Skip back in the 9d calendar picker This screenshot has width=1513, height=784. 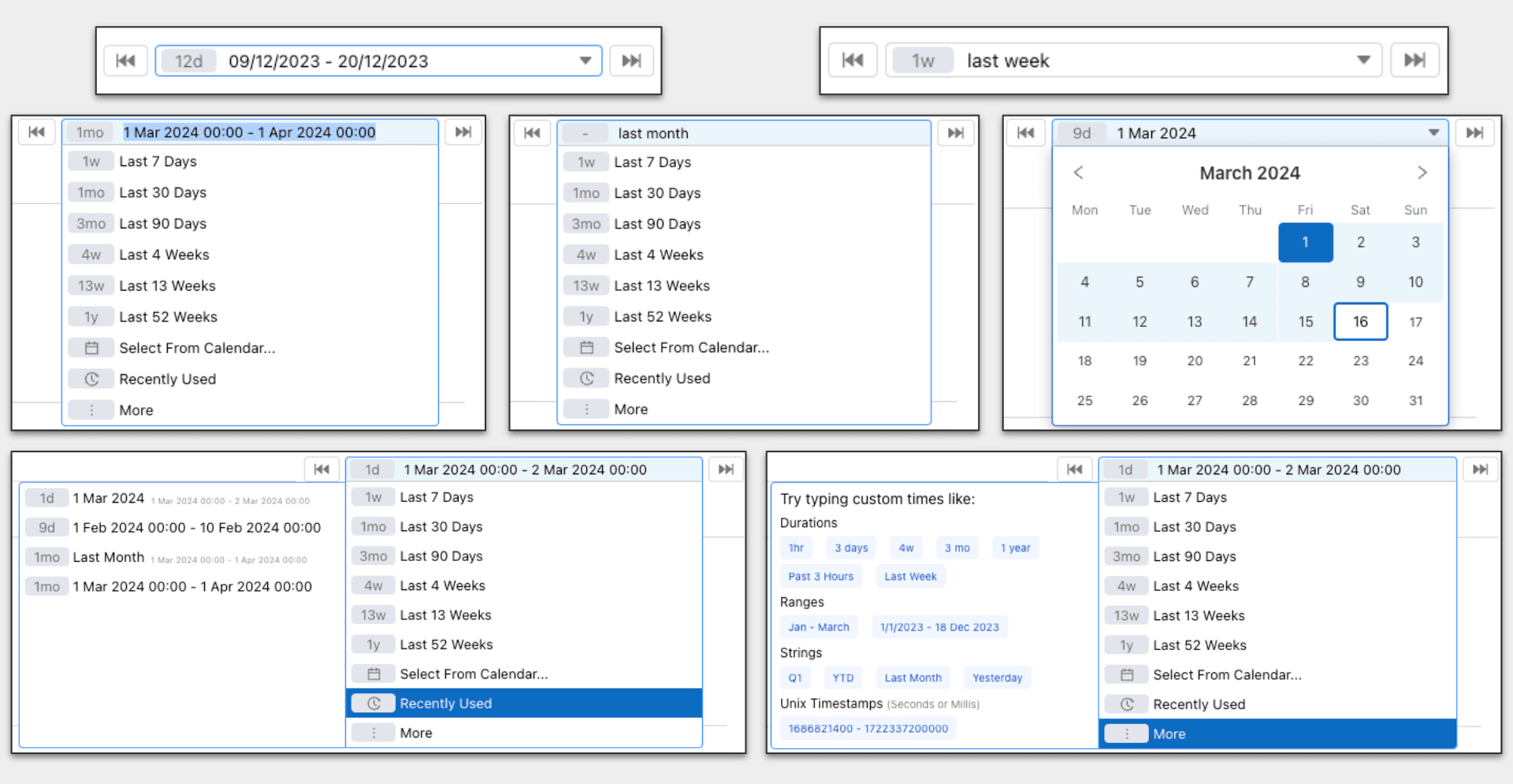coord(1026,132)
